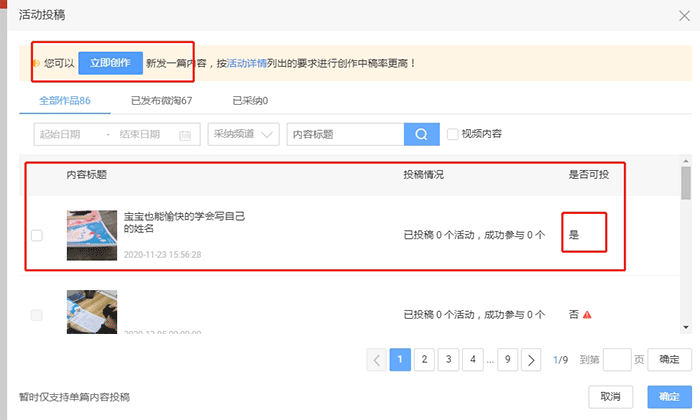This screenshot has width=700, height=420.
Task: Click the 起始日期 start date field
Action: [x=62, y=135]
